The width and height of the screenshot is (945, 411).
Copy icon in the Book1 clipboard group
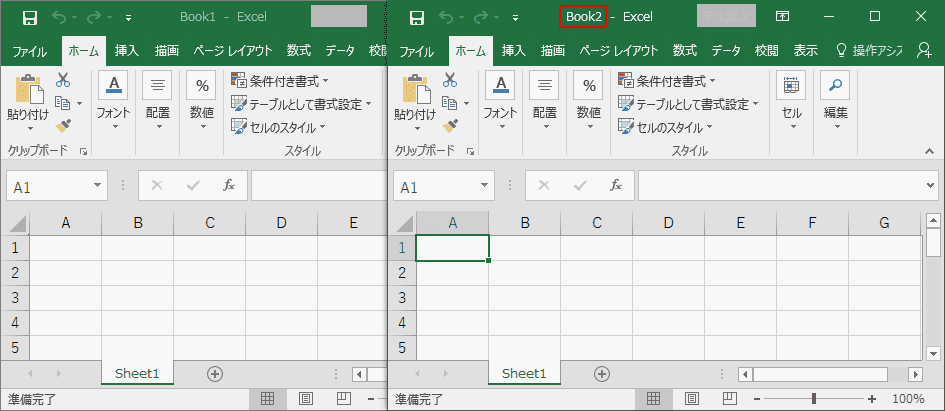click(63, 103)
